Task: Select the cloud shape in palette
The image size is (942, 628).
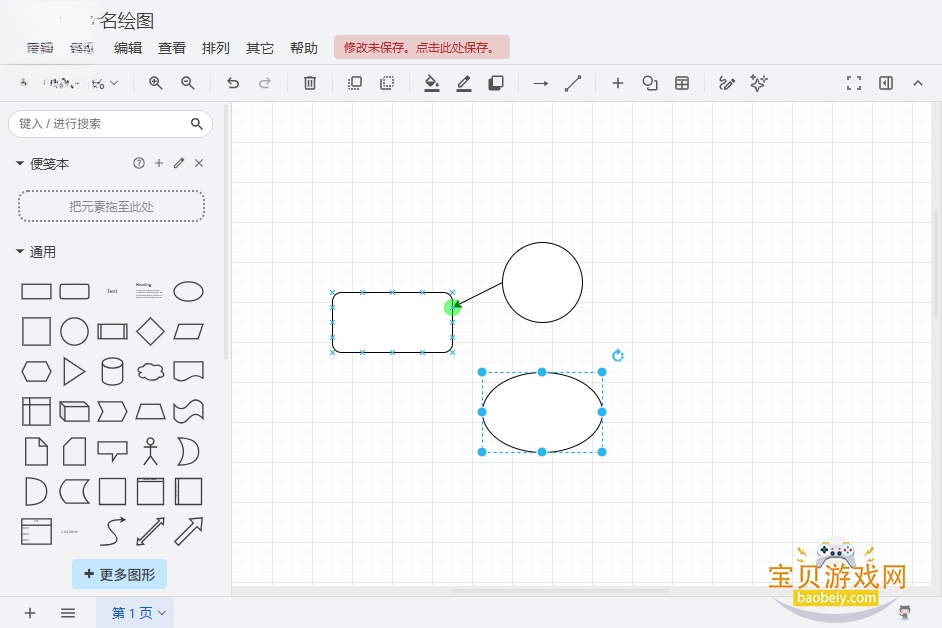Action: pyautogui.click(x=150, y=371)
